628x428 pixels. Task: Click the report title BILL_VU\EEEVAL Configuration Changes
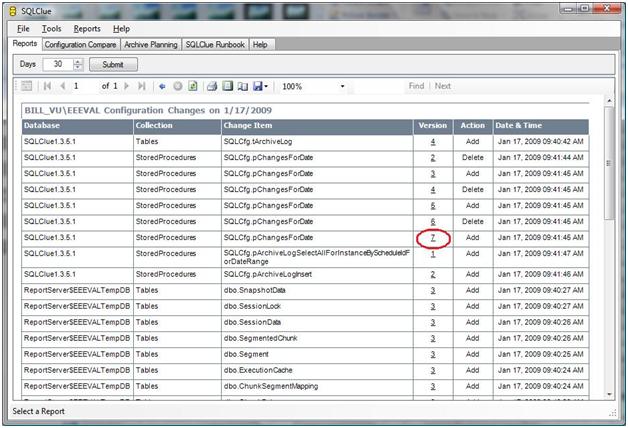tap(148, 111)
